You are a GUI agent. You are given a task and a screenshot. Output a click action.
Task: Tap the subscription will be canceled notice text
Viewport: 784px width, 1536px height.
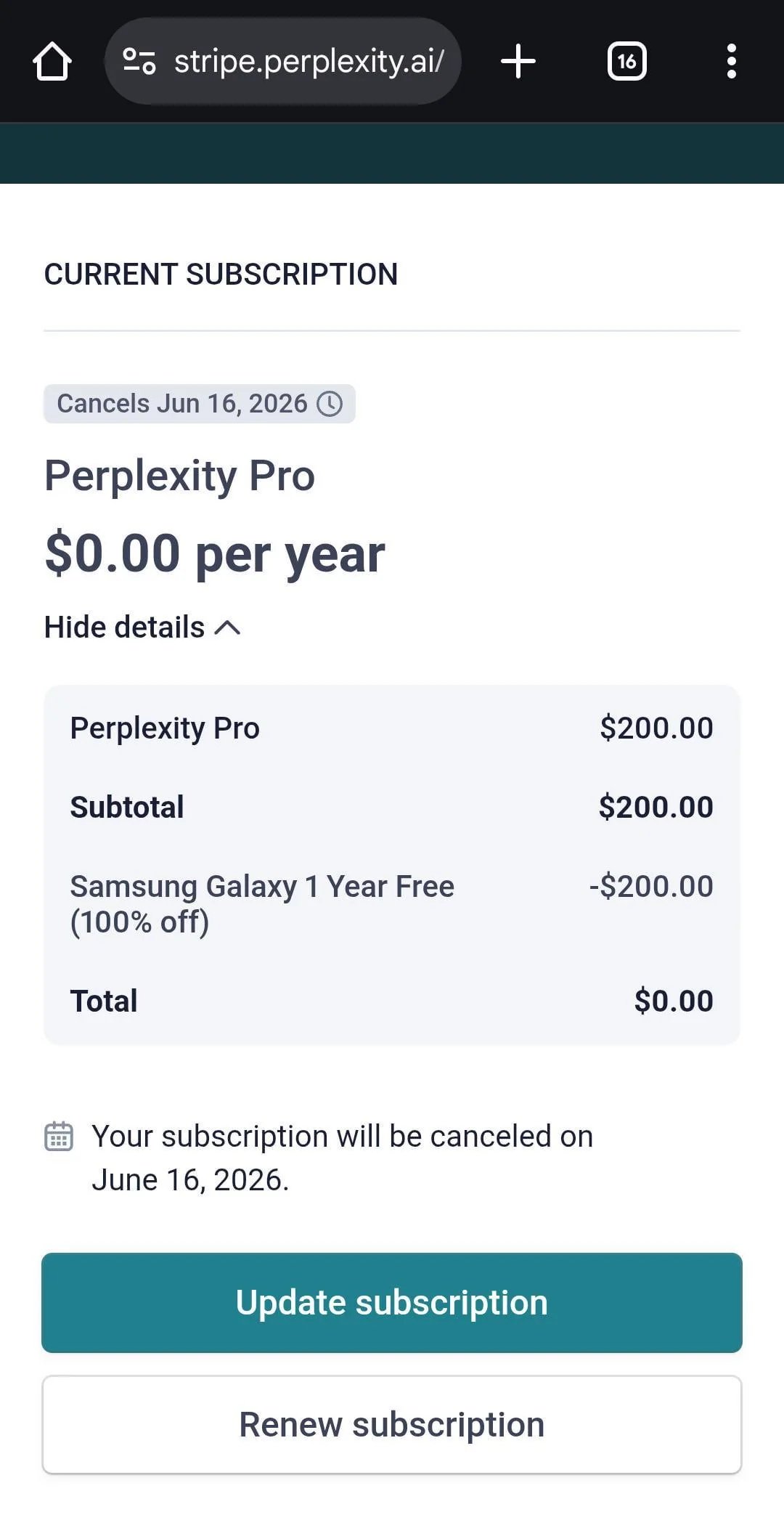pos(343,1158)
